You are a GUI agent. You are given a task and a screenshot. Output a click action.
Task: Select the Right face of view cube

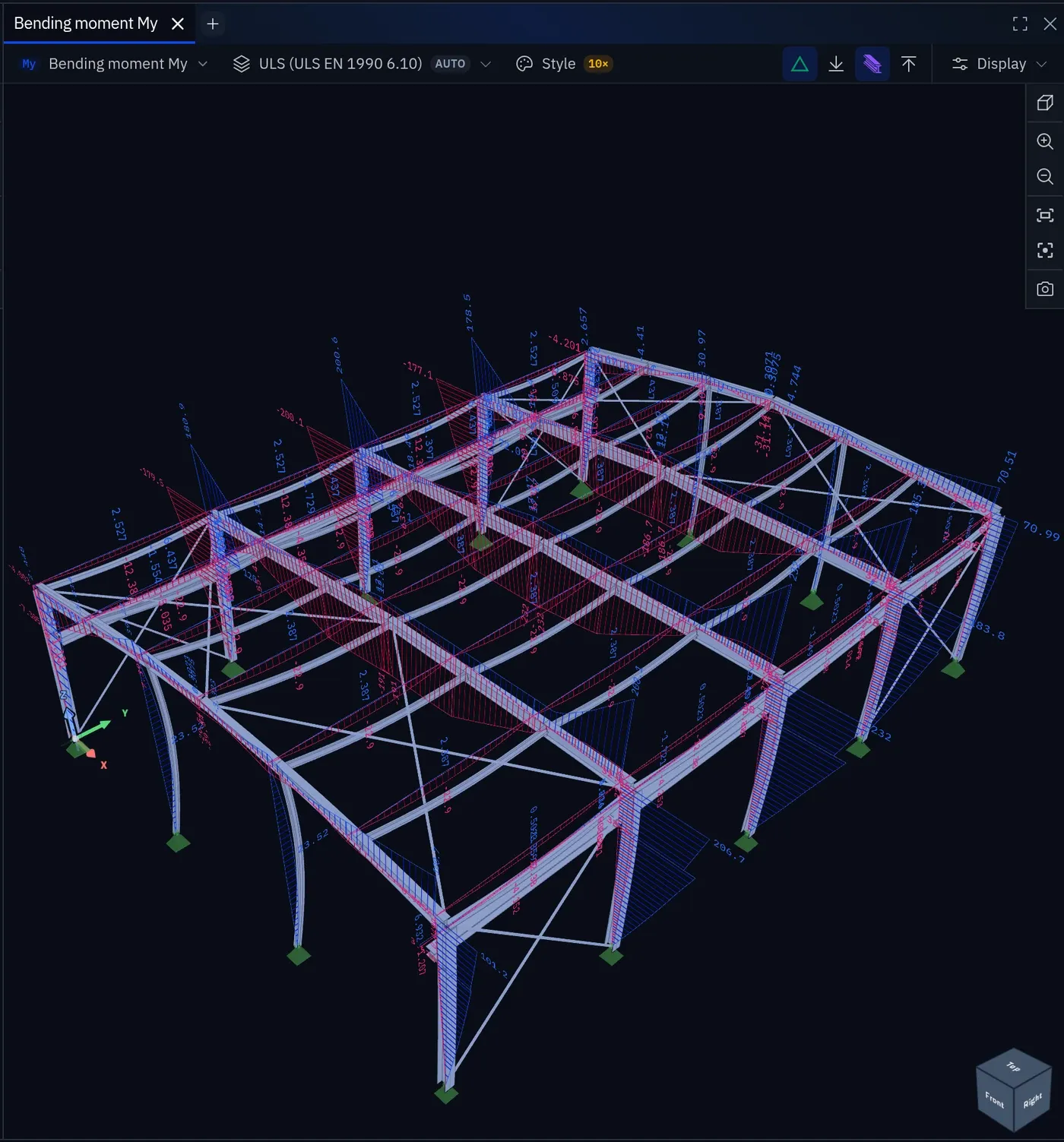point(1033,1100)
